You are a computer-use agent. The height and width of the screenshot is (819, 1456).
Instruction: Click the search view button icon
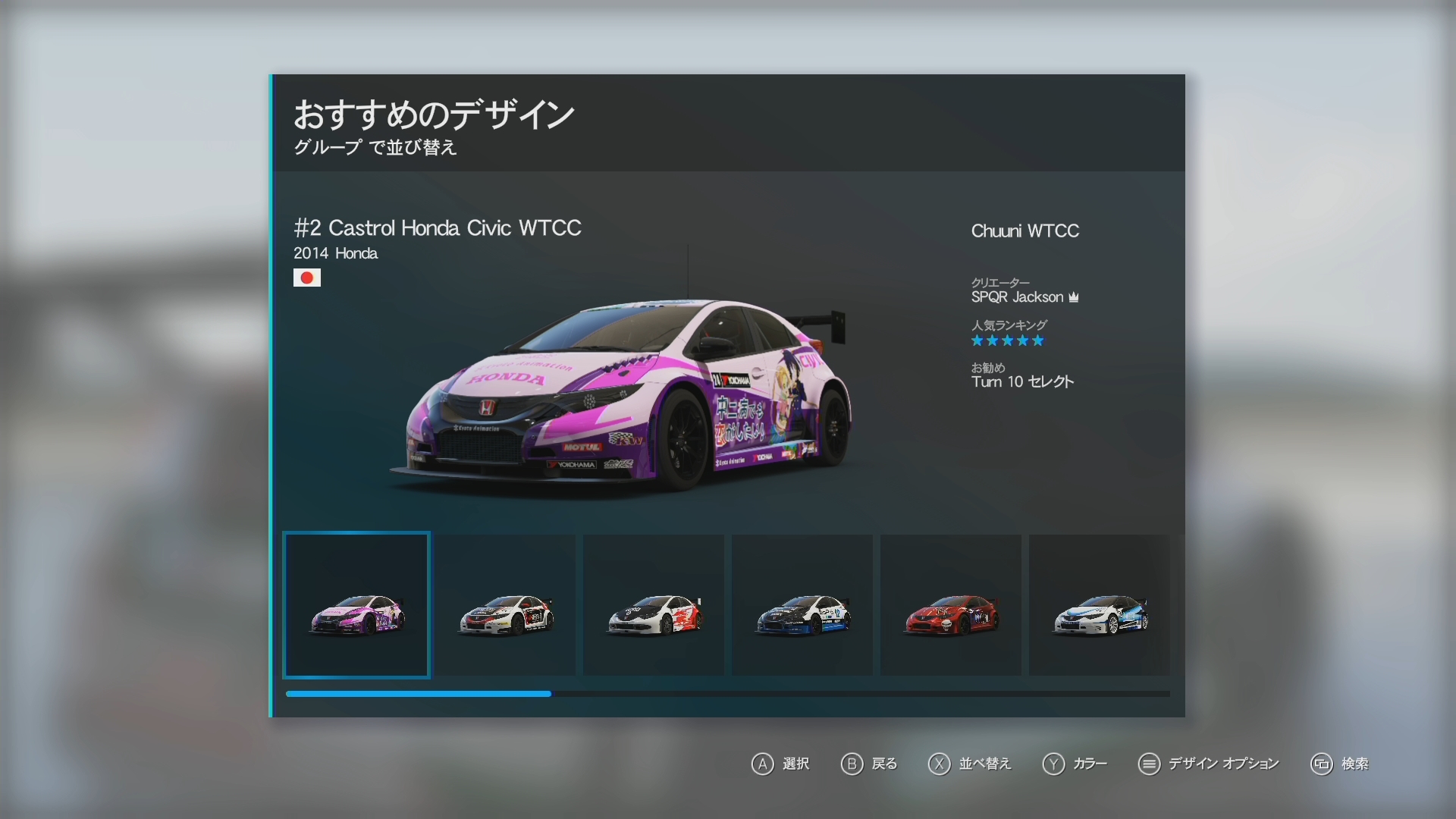pyautogui.click(x=1321, y=764)
